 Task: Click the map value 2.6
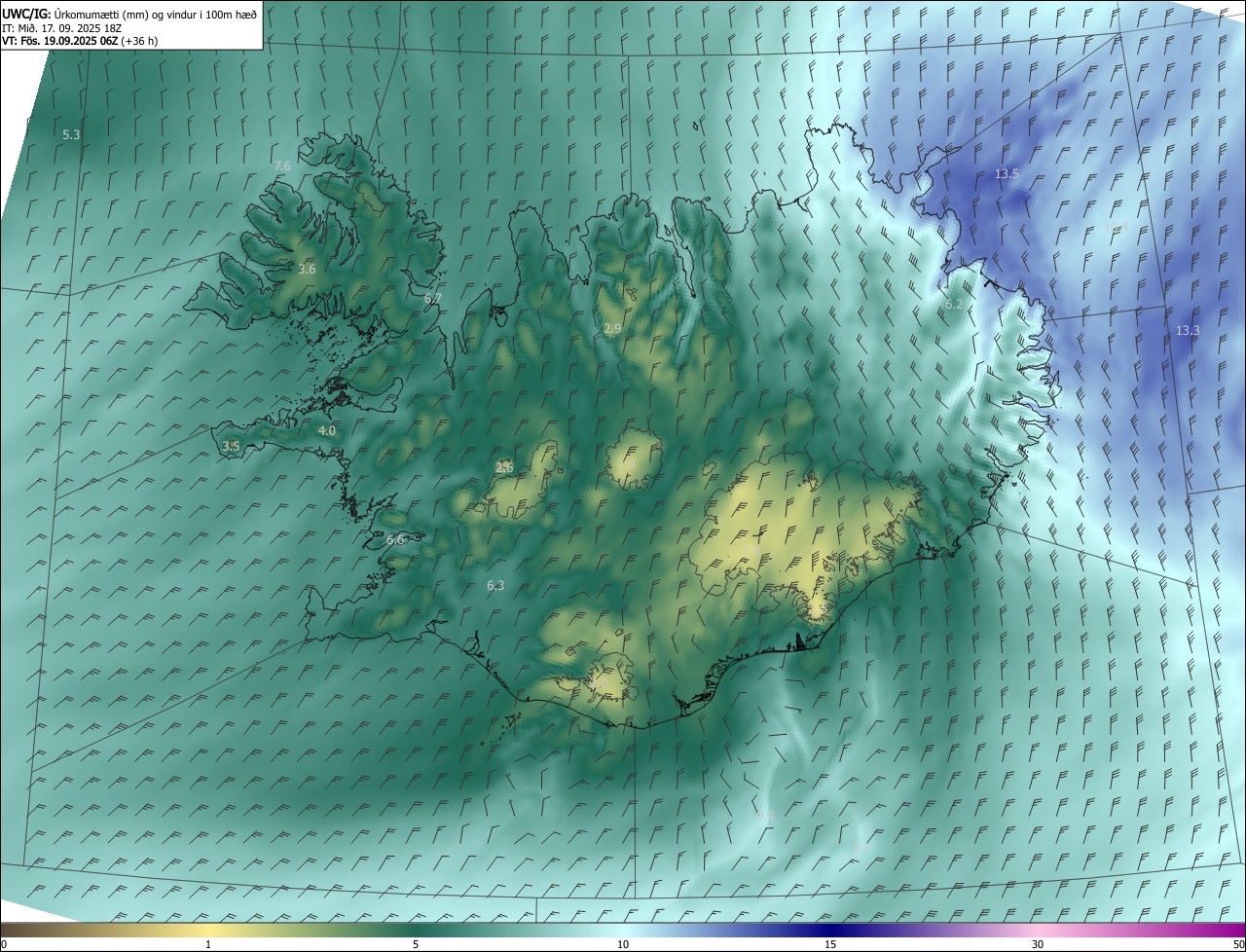pos(504,467)
